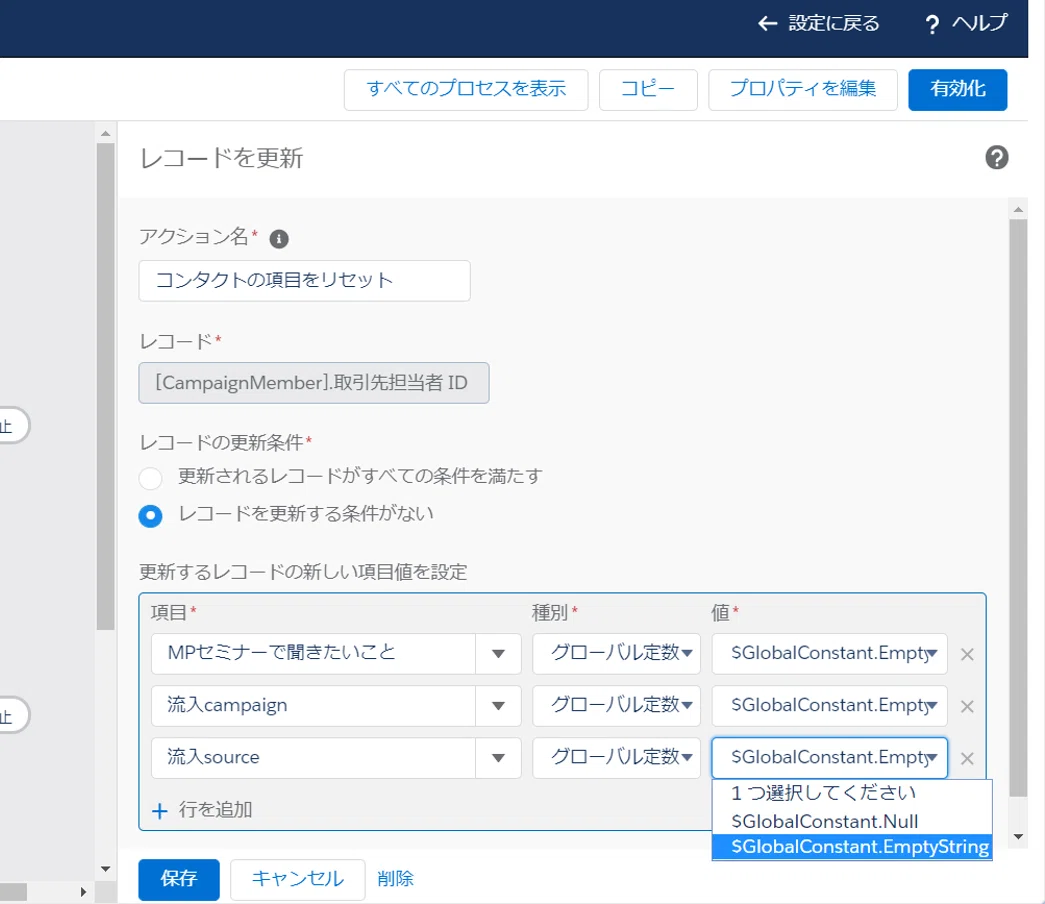Screen dimensions: 1045x904
Task: Open field dropdown arrow for MPセミナーで聞きたいこと
Action: [x=498, y=654]
